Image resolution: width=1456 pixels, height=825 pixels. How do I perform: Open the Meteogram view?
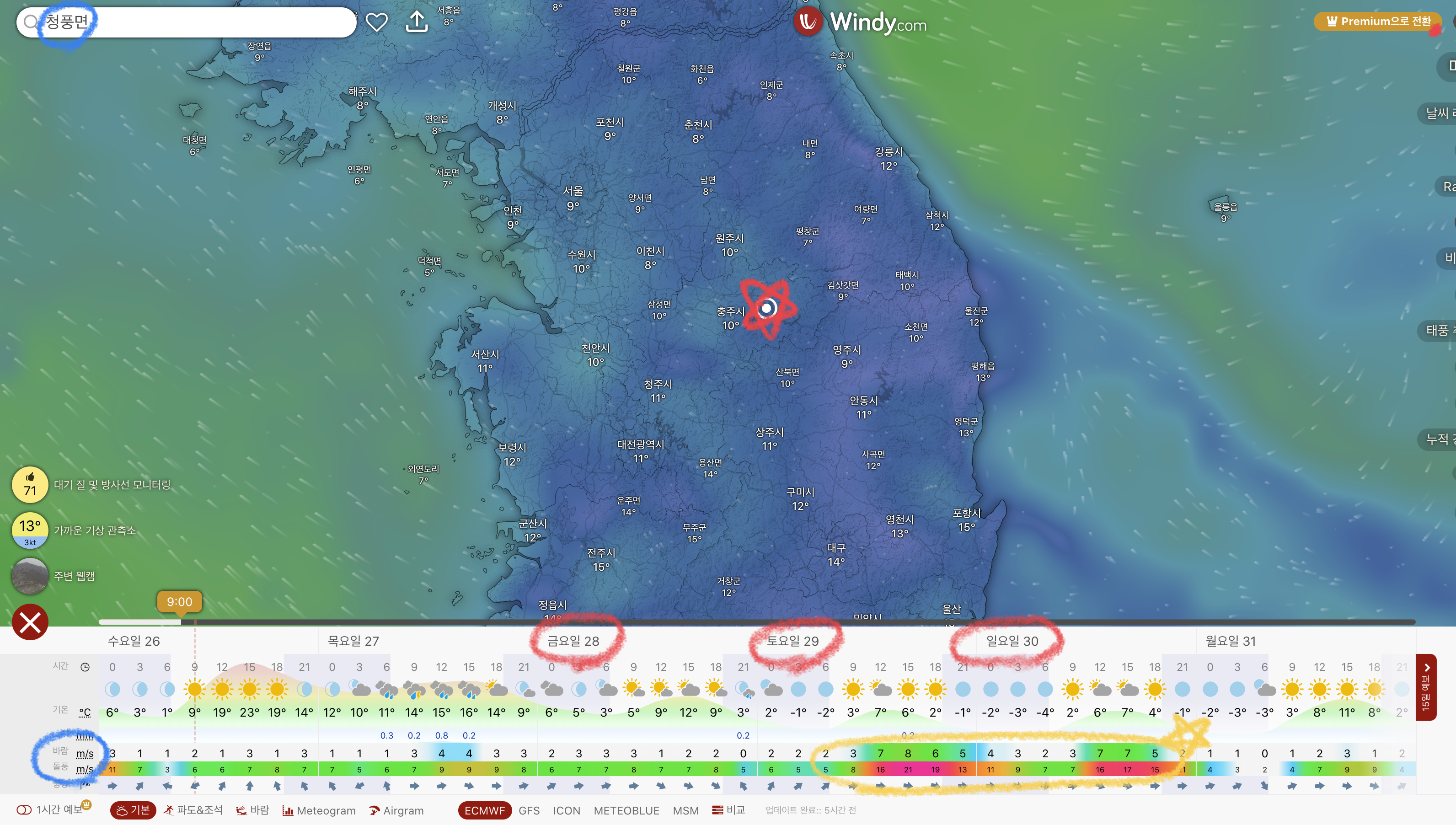[319, 810]
